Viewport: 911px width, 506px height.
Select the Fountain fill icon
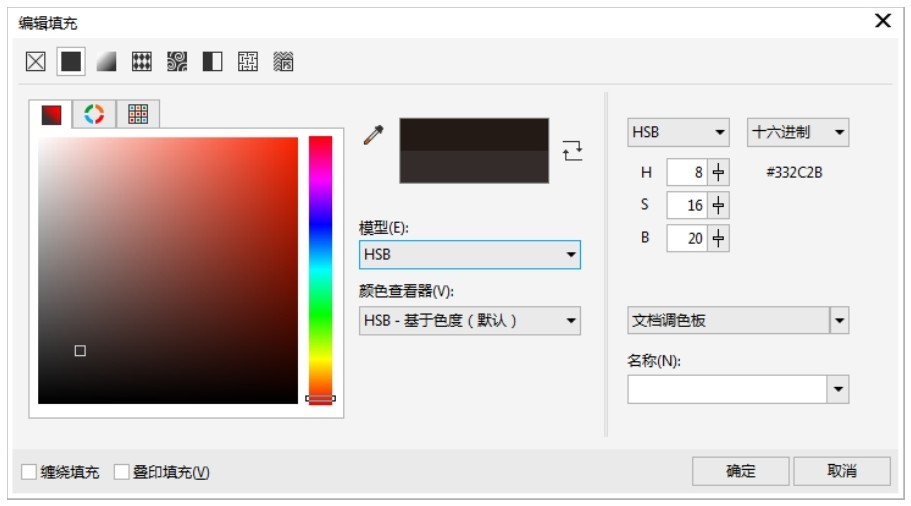pos(106,61)
